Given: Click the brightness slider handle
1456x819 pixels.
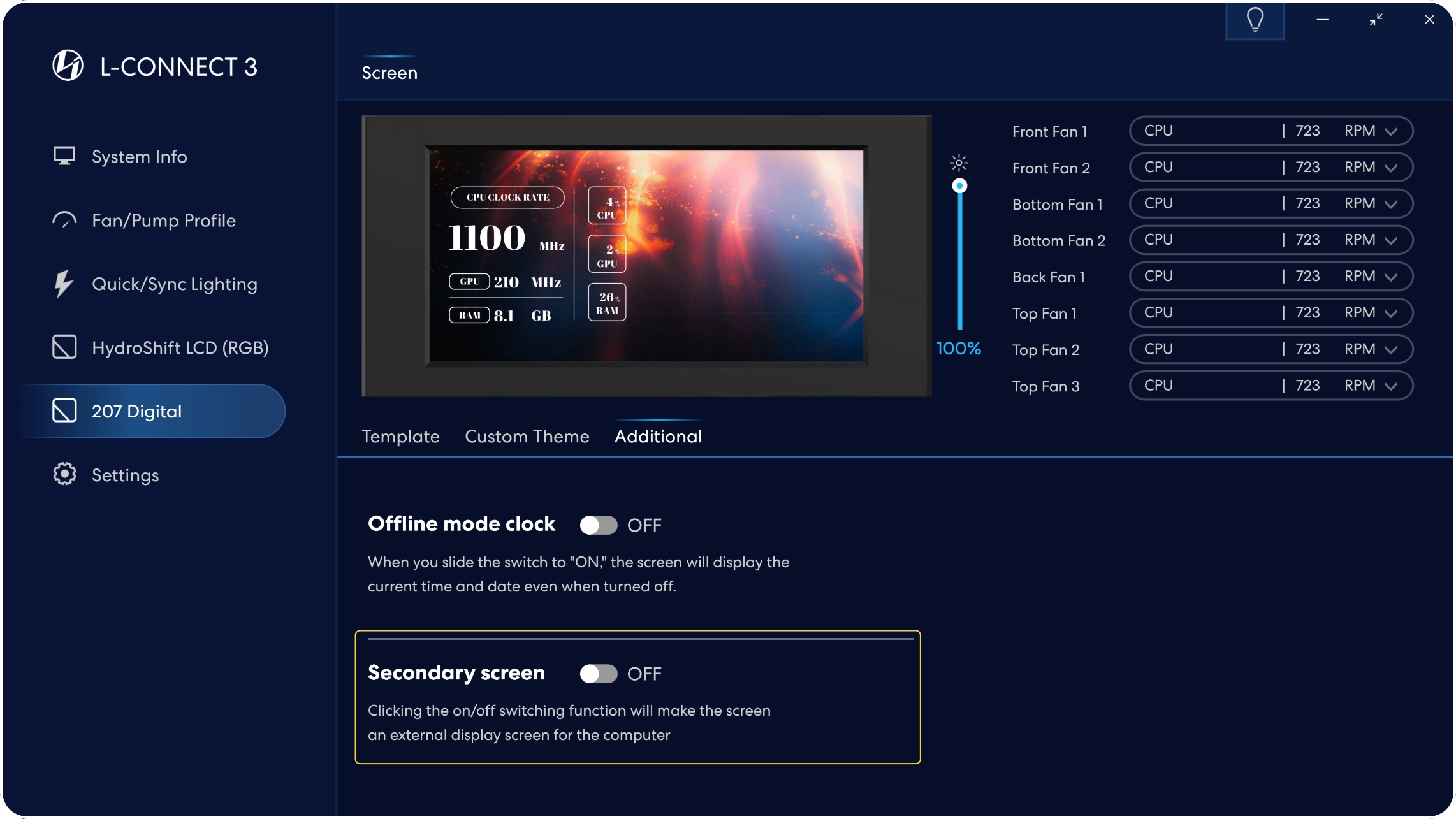Looking at the screenshot, I should click(959, 186).
